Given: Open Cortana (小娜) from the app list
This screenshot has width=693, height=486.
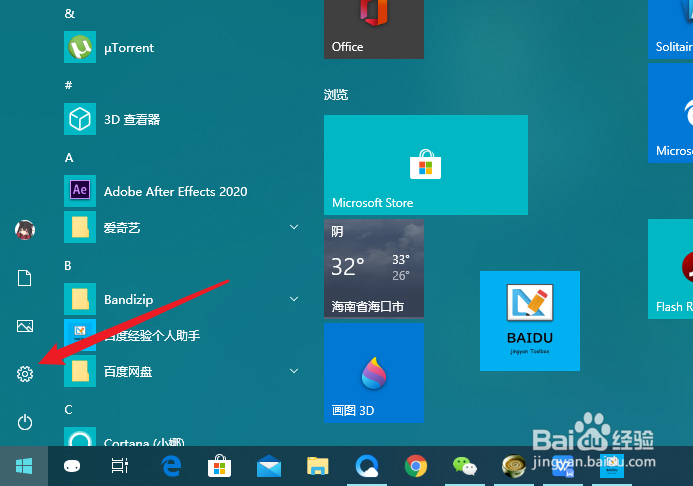Looking at the screenshot, I should pyautogui.click(x=181, y=437).
